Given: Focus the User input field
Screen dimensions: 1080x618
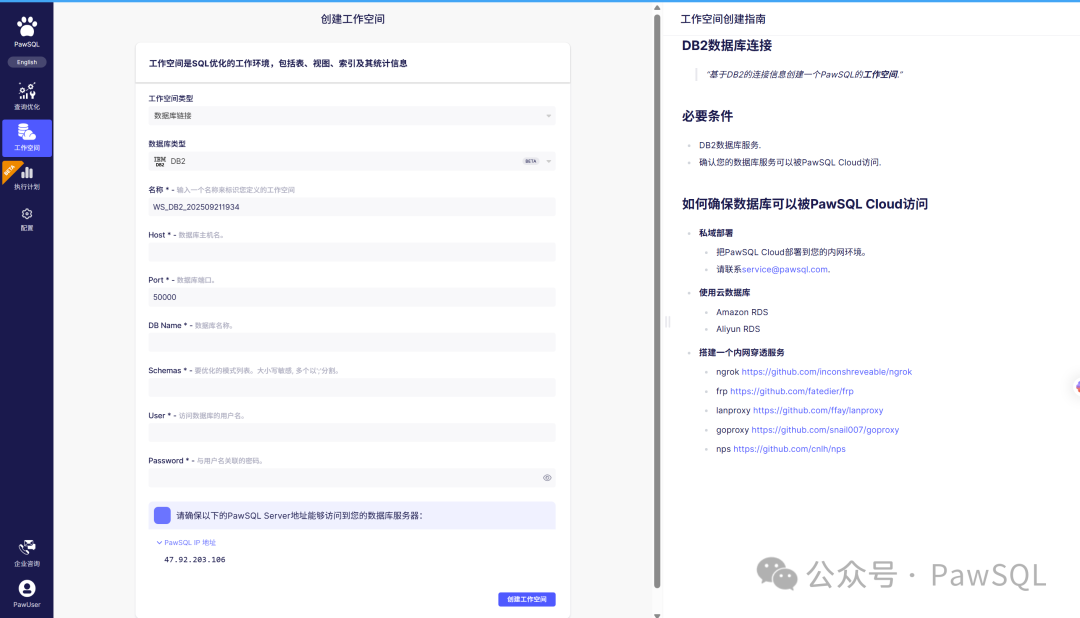Looking at the screenshot, I should [351, 433].
